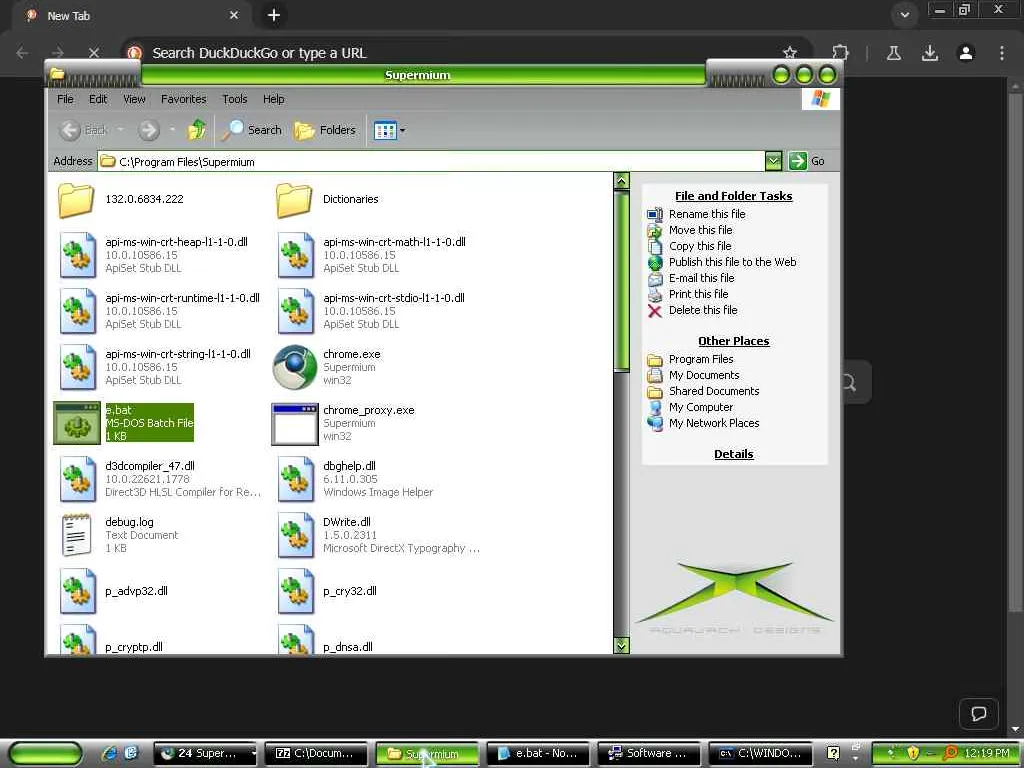Select api-ms-win-crt-heap-l1-1-0.dll icon
This screenshot has height=768, width=1024.
tap(77, 255)
